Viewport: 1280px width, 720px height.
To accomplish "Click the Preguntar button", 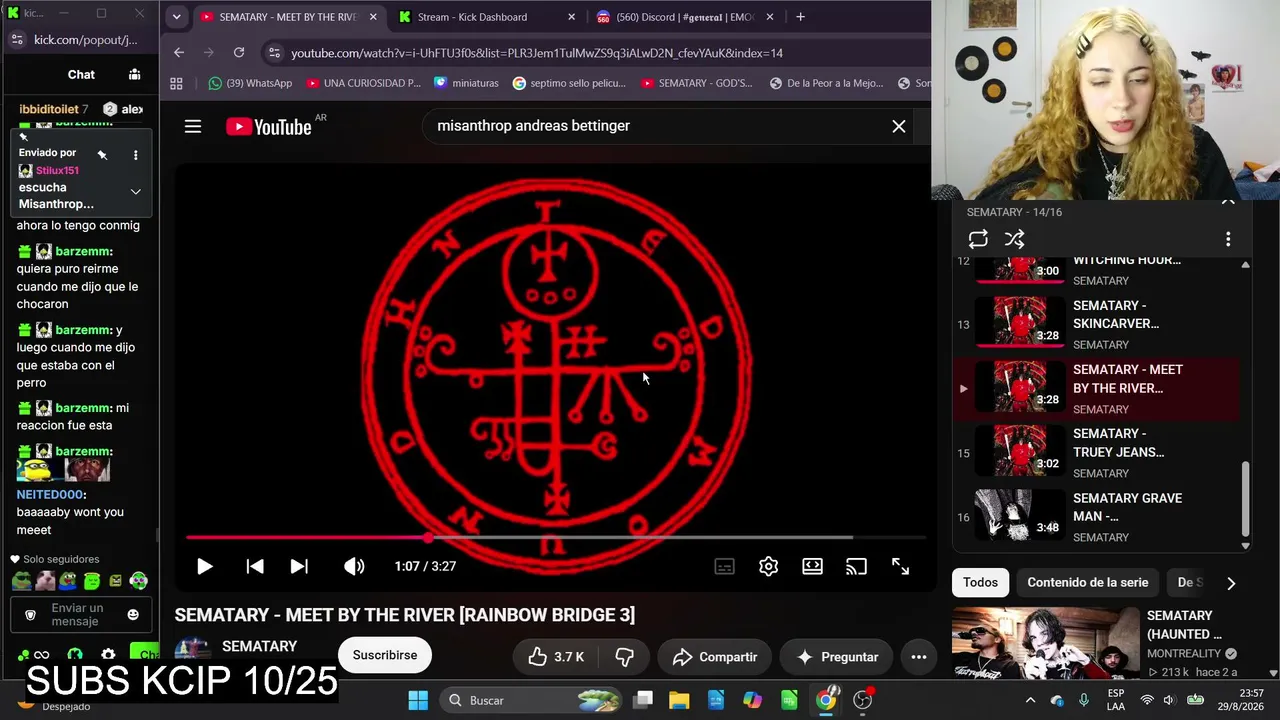I will coord(836,657).
